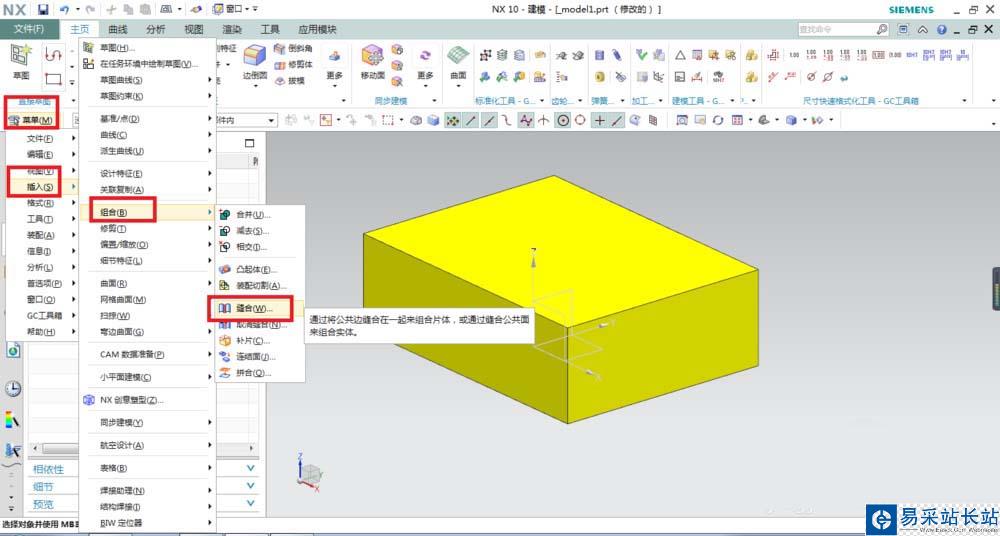Viewport: 1000px width, 536px height.
Task: Open the rendering style dropdown arrow
Action: tap(804, 120)
